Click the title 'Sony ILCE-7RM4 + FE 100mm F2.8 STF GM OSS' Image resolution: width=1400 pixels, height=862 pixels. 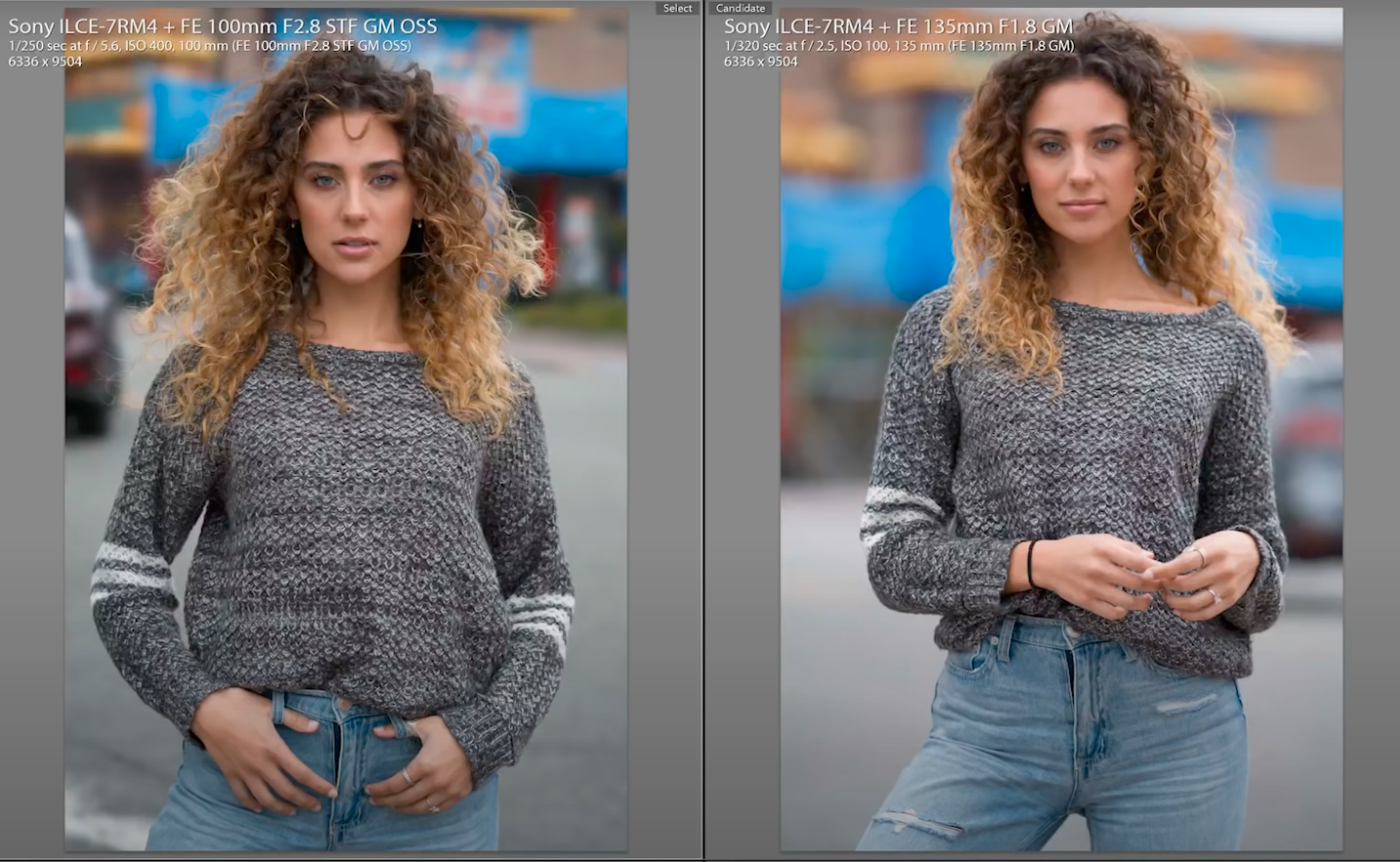tap(222, 26)
